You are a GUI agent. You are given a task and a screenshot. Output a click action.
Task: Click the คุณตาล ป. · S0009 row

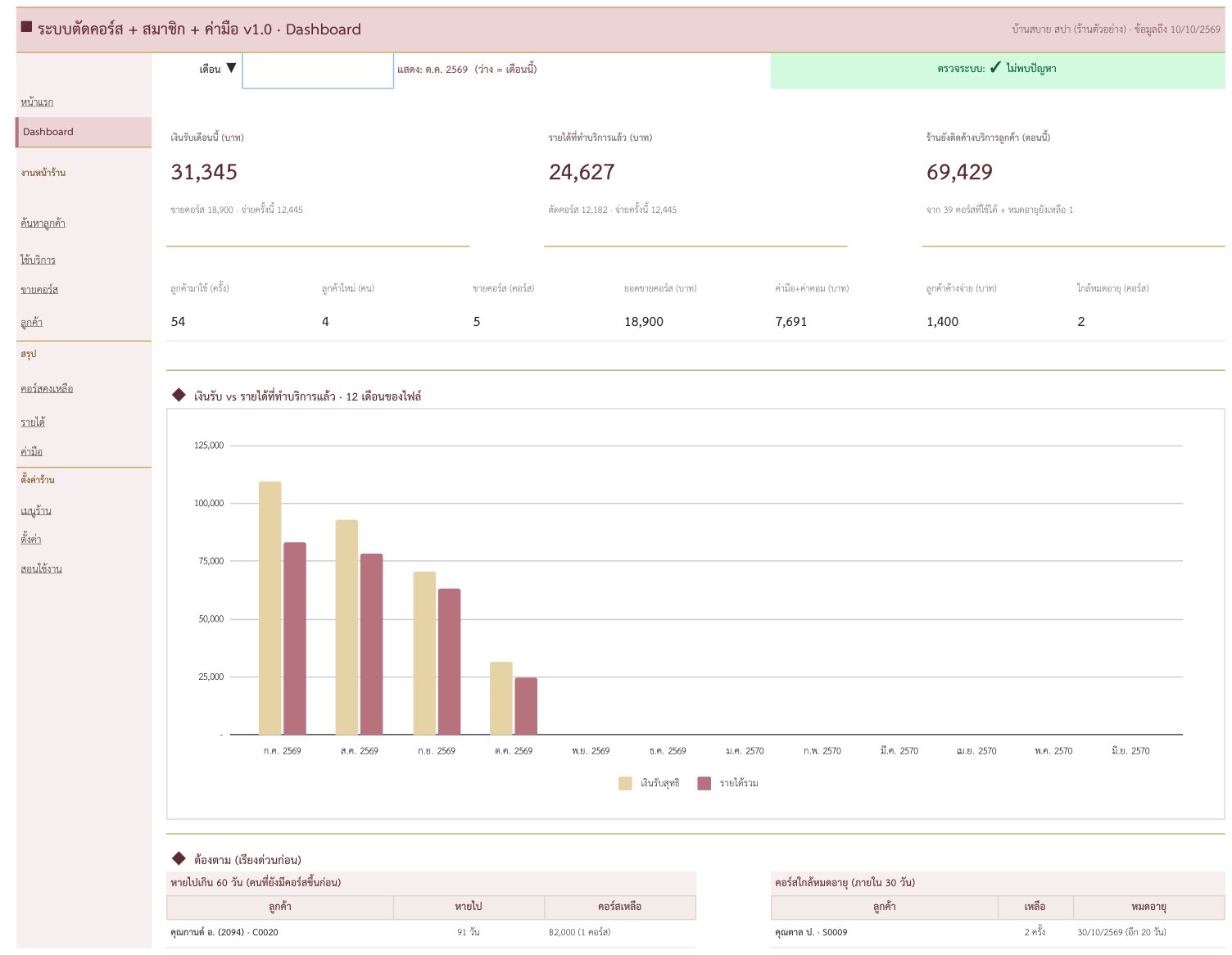point(998,932)
